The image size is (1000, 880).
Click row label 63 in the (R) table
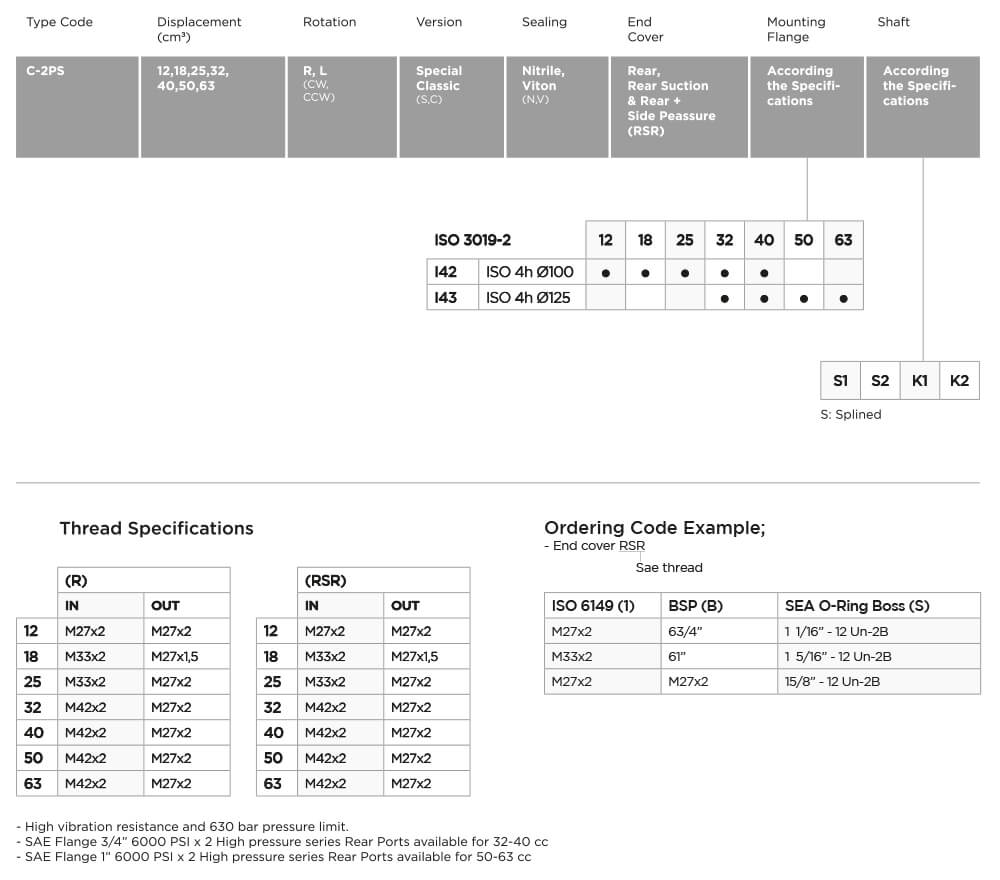click(x=37, y=784)
